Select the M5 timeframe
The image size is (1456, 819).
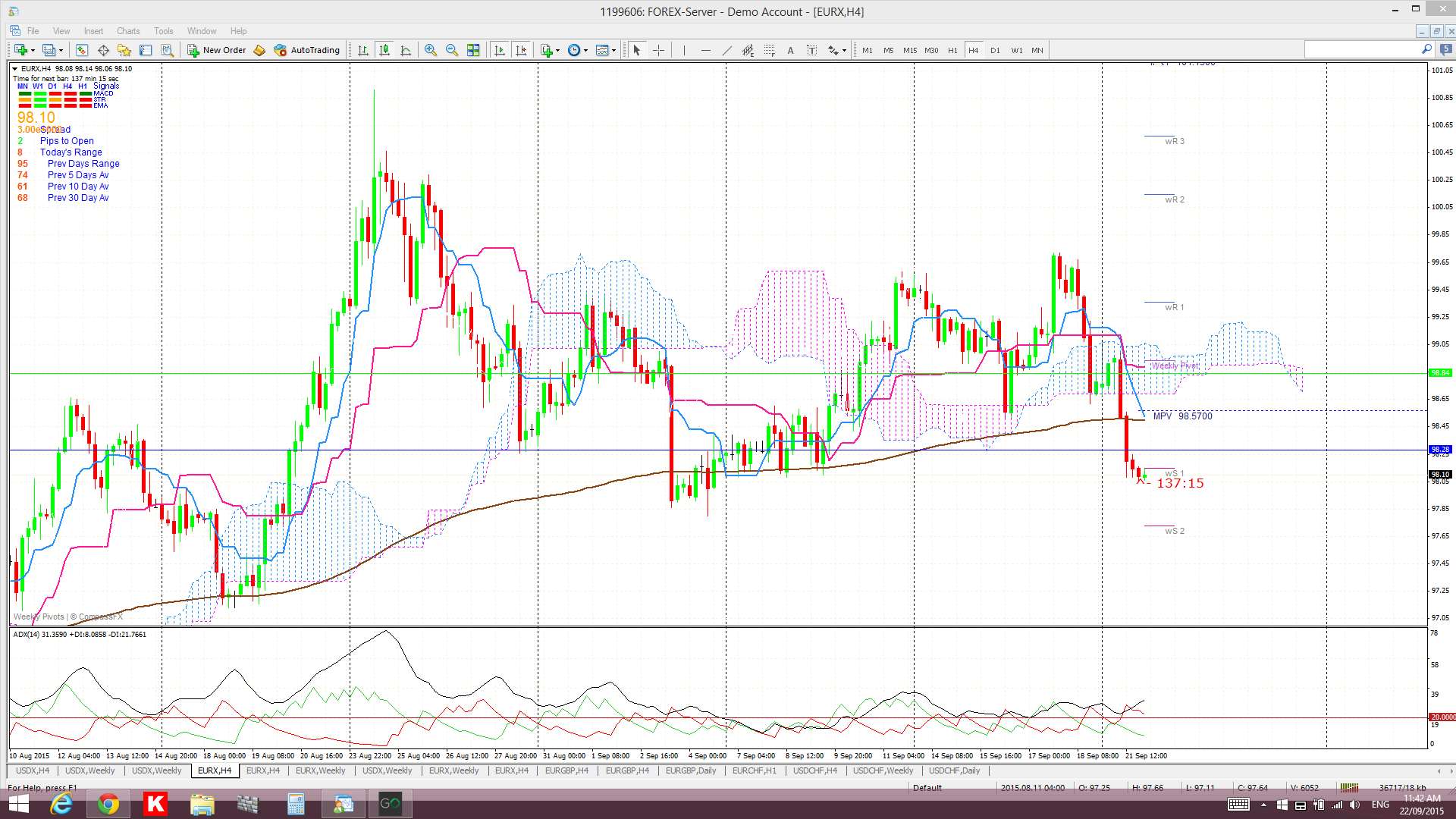(889, 50)
